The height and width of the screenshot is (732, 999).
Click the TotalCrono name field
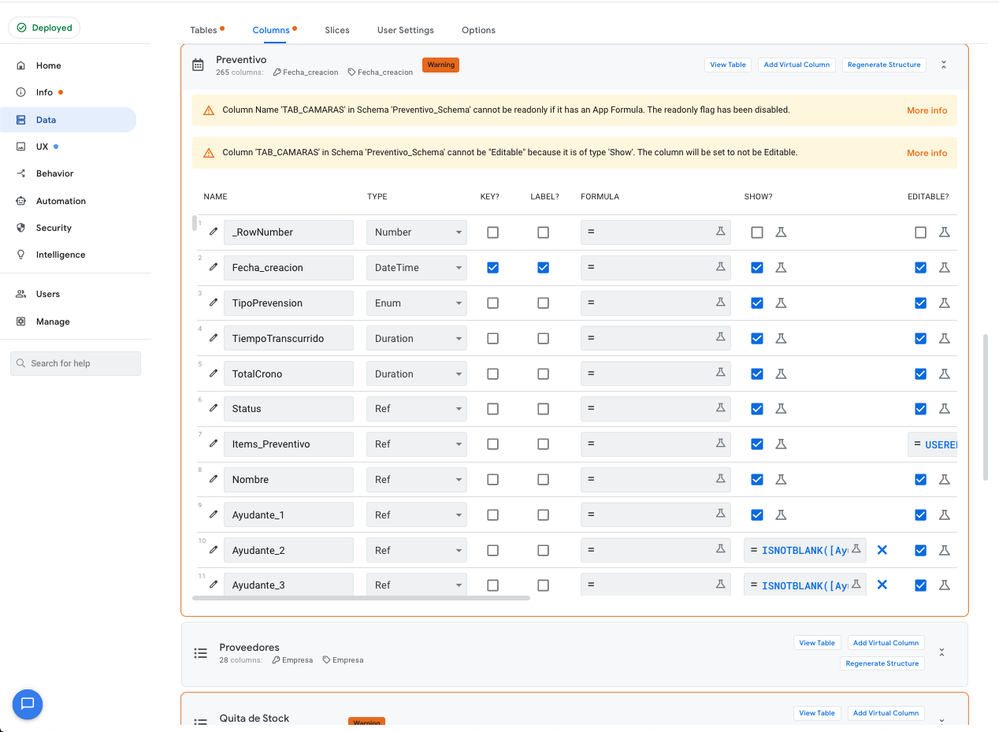click(x=289, y=374)
